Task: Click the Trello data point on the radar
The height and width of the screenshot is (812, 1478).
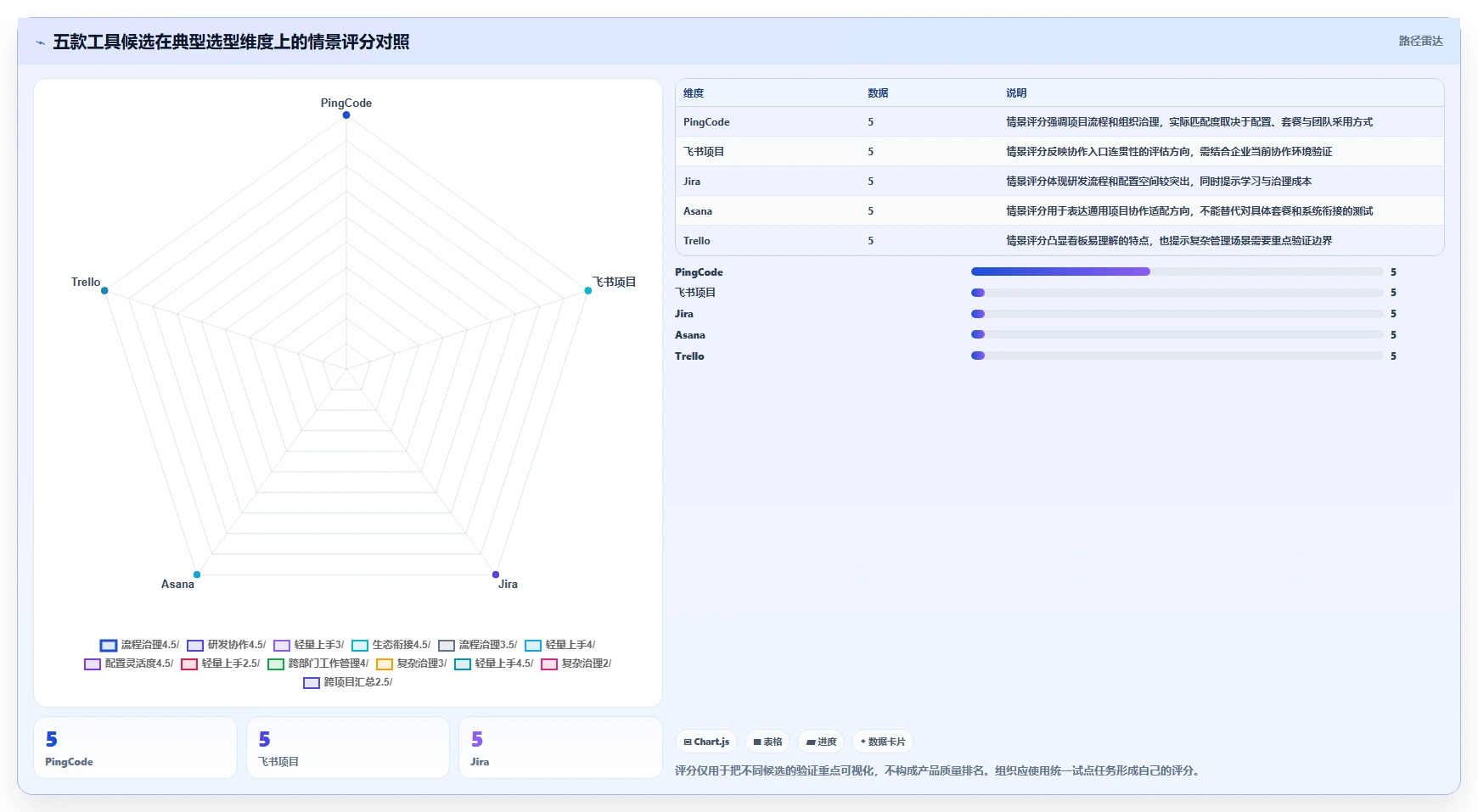Action: 104,291
